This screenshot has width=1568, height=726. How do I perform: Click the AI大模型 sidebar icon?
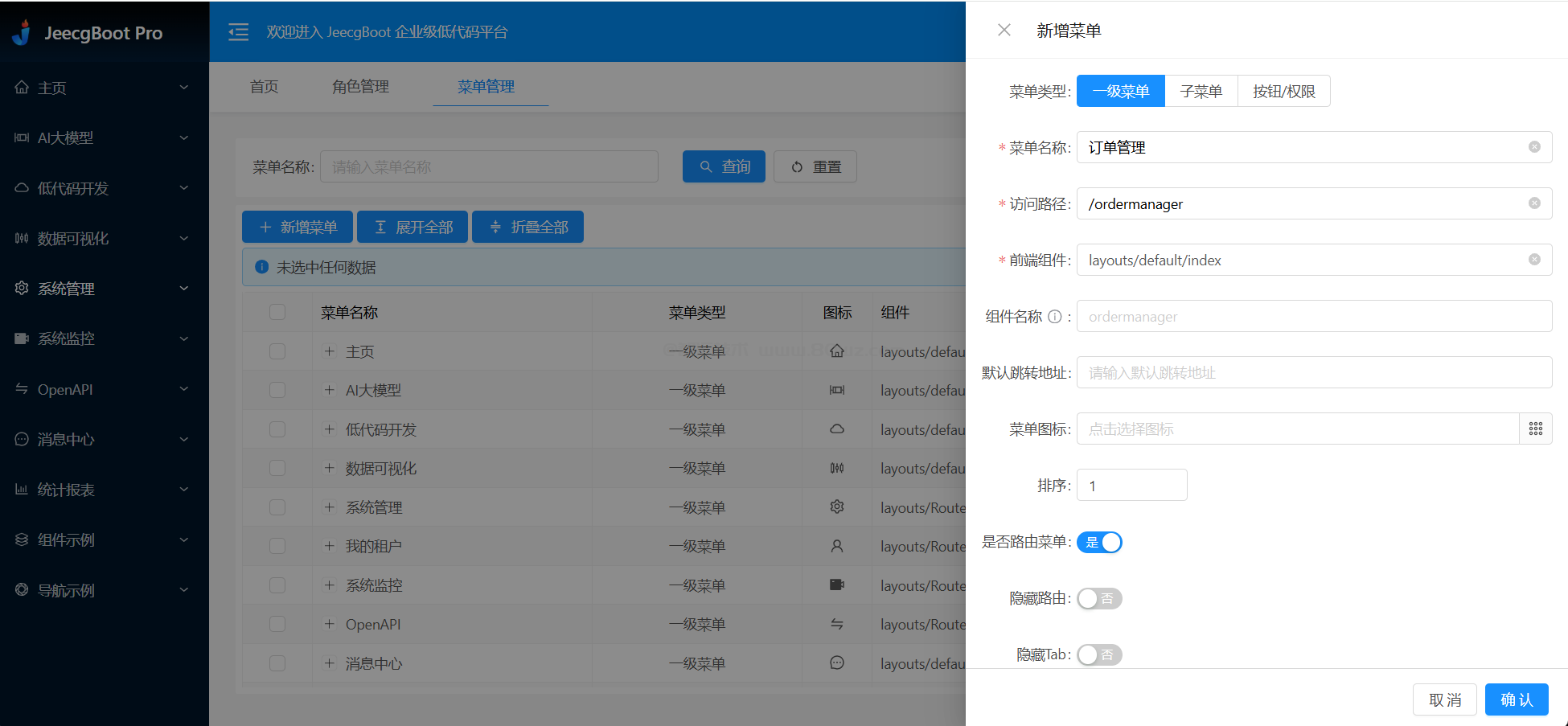click(22, 138)
